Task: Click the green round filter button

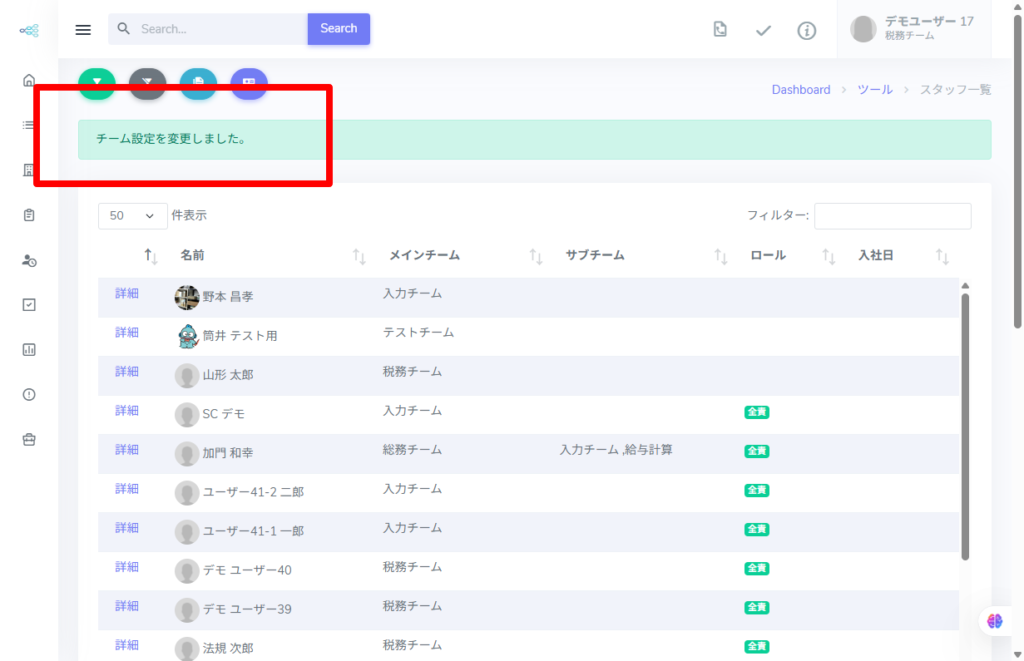Action: click(97, 83)
